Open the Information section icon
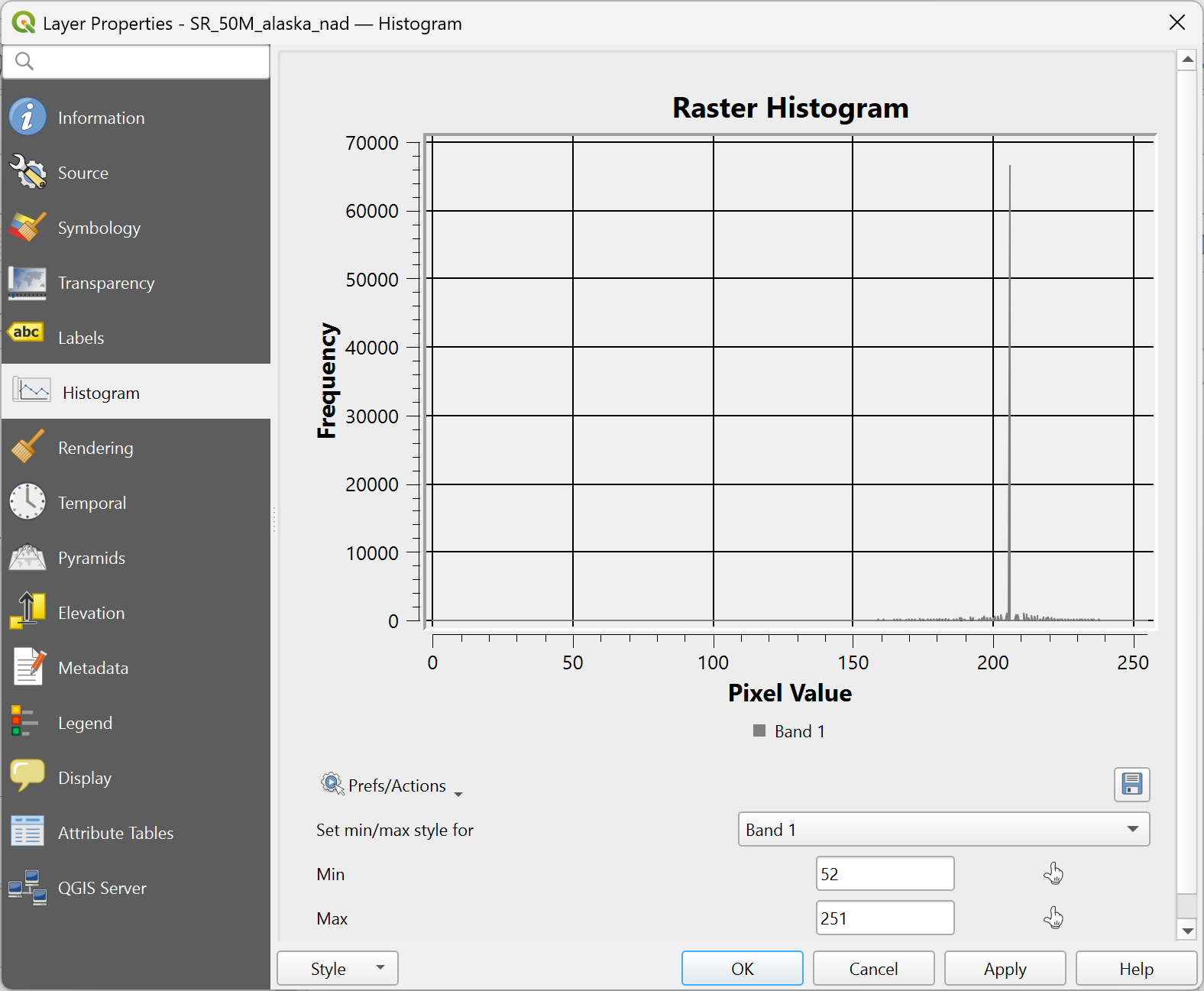Screen dimensions: 1204x991 click(x=28, y=118)
